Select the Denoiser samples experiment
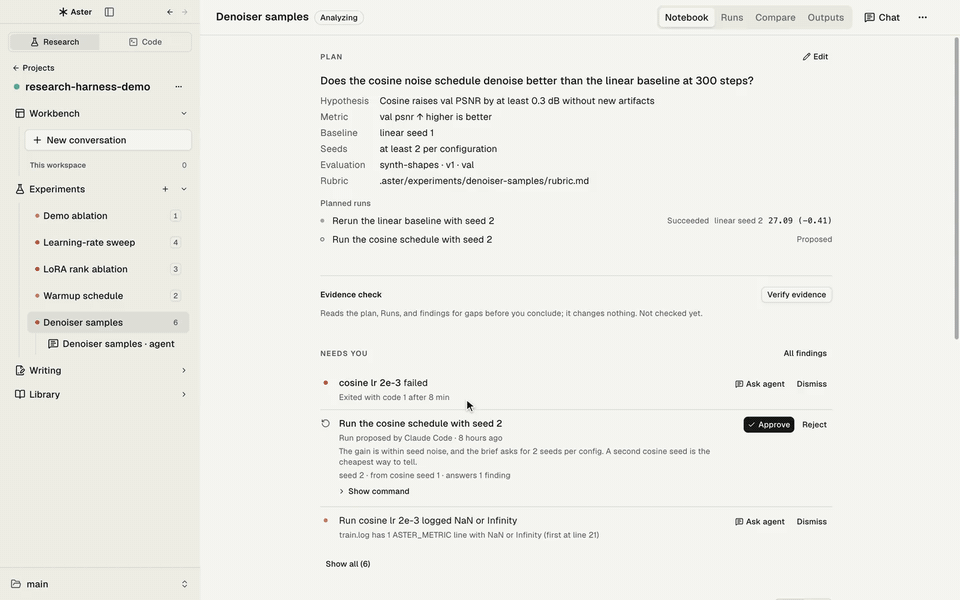960x600 pixels. [108, 322]
